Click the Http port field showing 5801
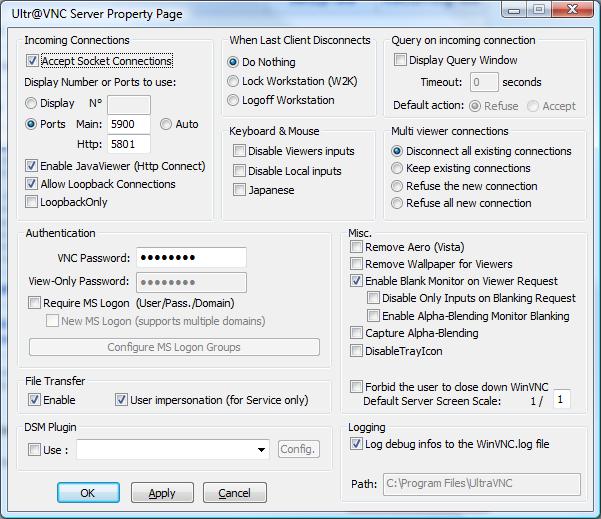Viewport: 601px width, 519px height. pos(129,144)
